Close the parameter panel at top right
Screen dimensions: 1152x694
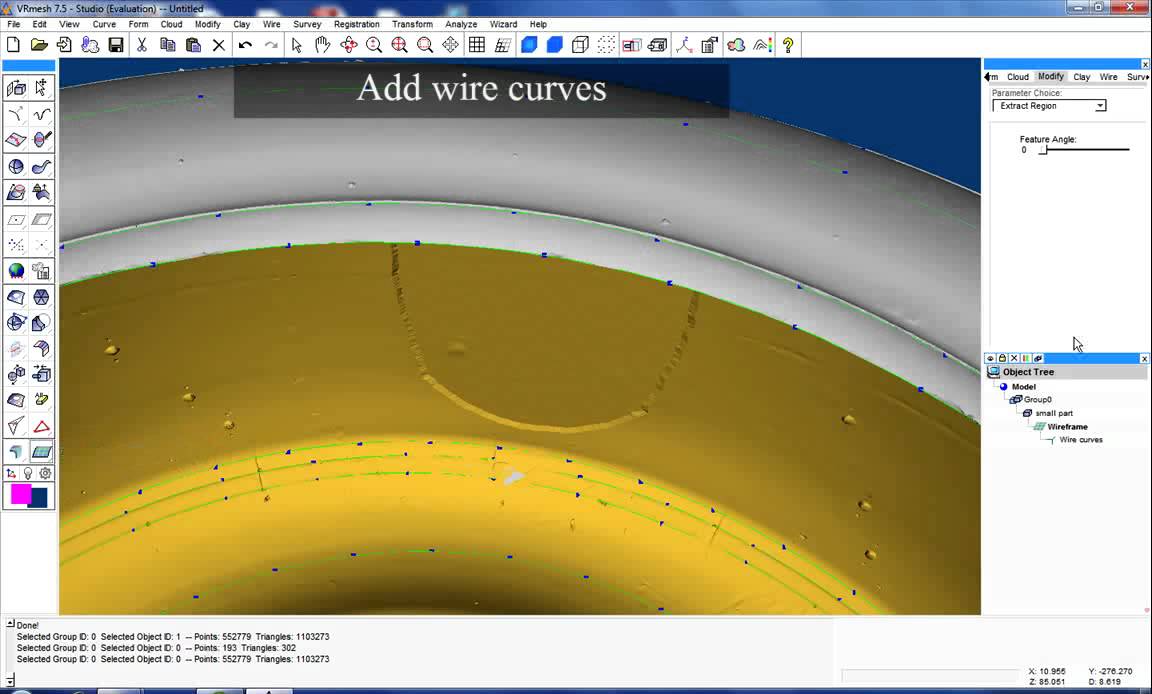(x=1145, y=65)
